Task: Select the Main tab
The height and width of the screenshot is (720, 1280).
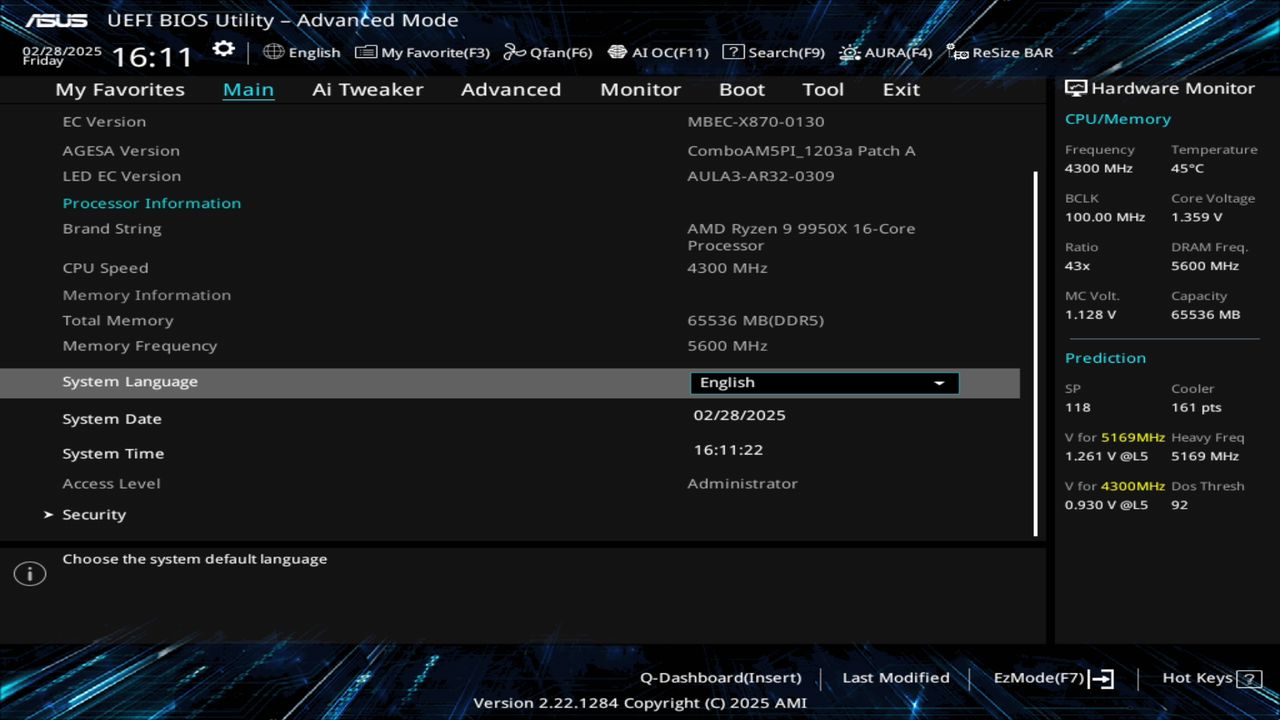Action: [248, 89]
